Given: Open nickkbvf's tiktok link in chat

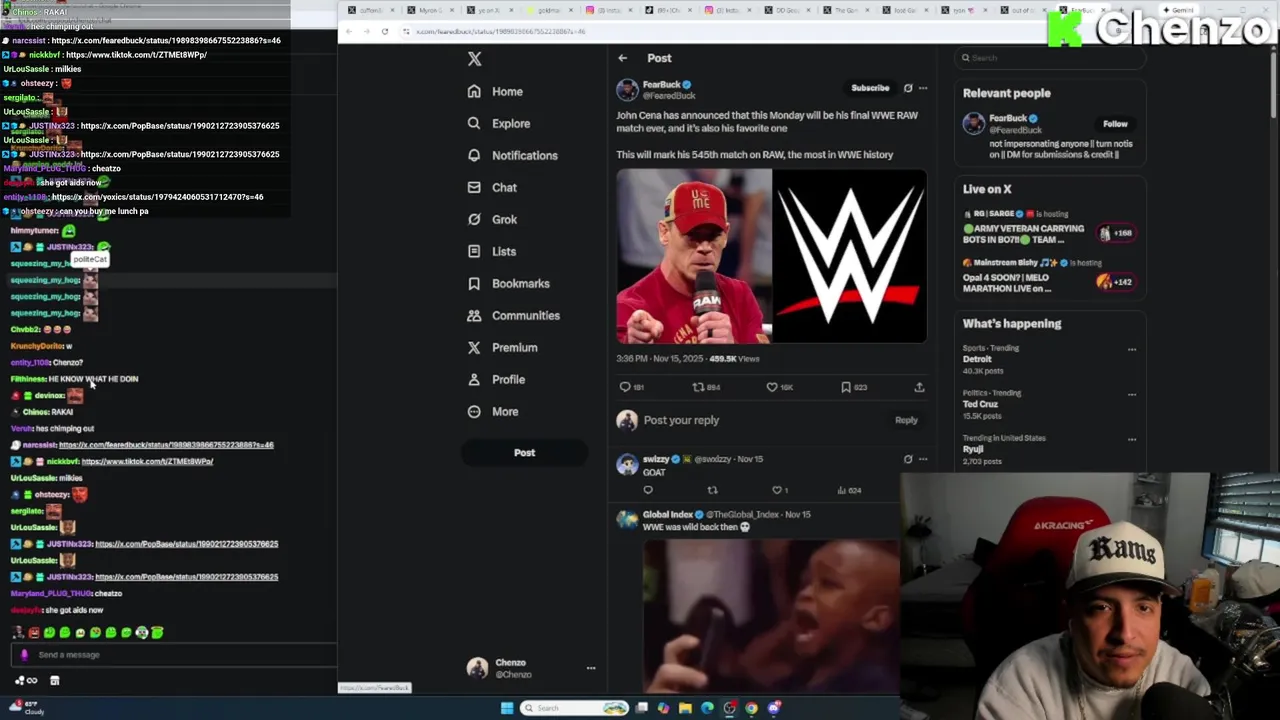Looking at the screenshot, I should click(147, 461).
